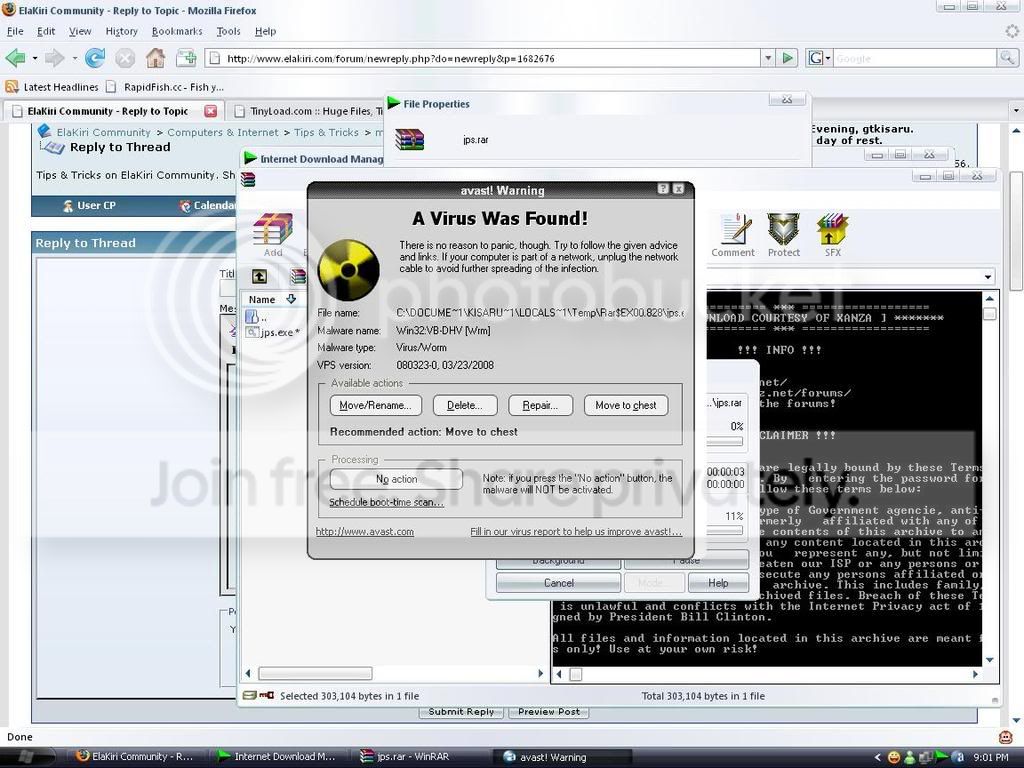The width and height of the screenshot is (1024, 768).
Task: Open RapidFish.cc bookmark
Action: click(x=165, y=87)
